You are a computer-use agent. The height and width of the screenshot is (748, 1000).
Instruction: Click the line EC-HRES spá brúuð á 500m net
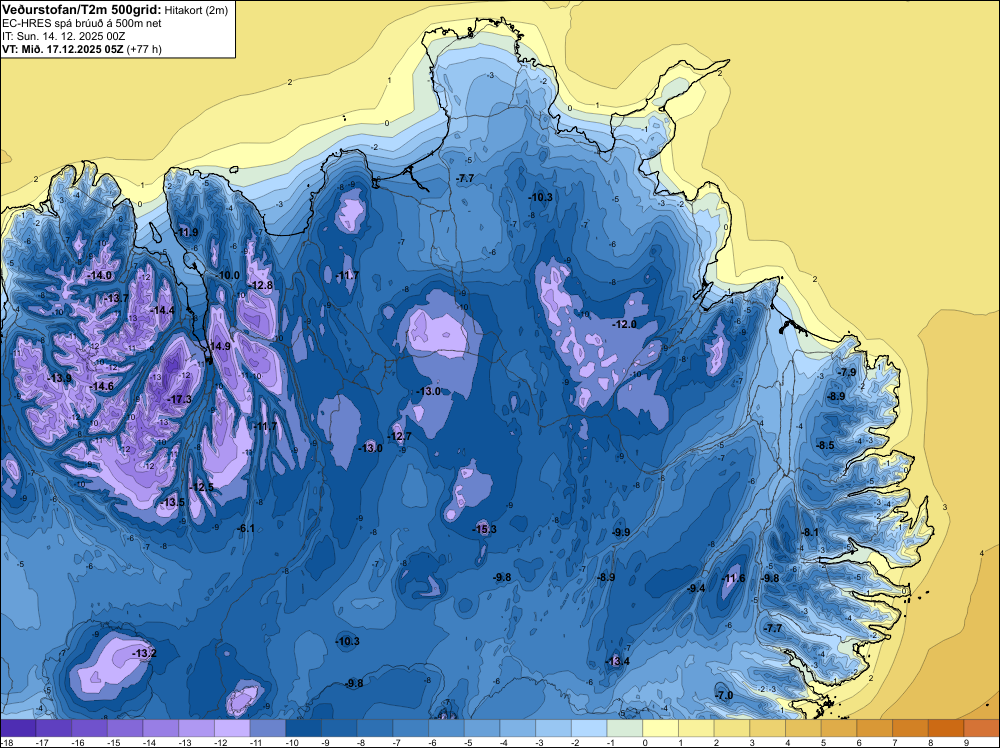(82, 23)
